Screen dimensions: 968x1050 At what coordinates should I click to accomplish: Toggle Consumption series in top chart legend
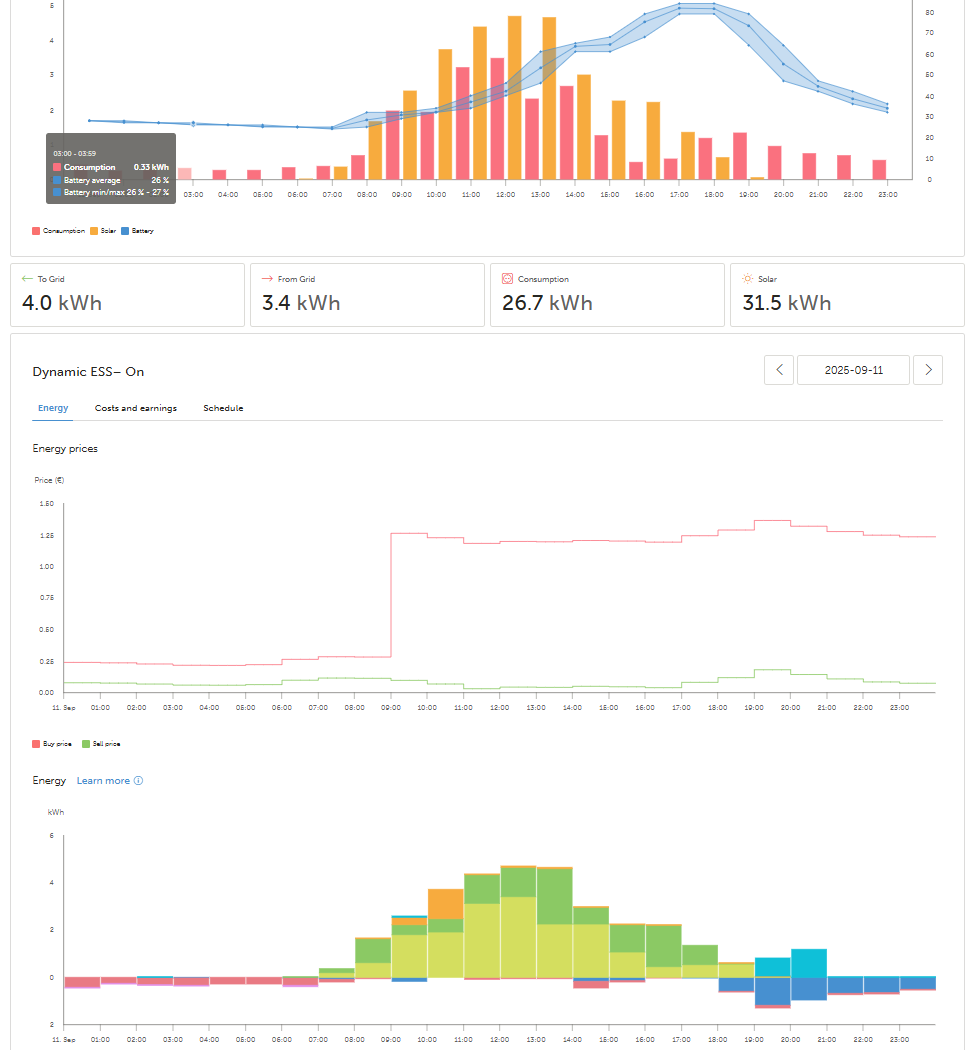[58, 231]
